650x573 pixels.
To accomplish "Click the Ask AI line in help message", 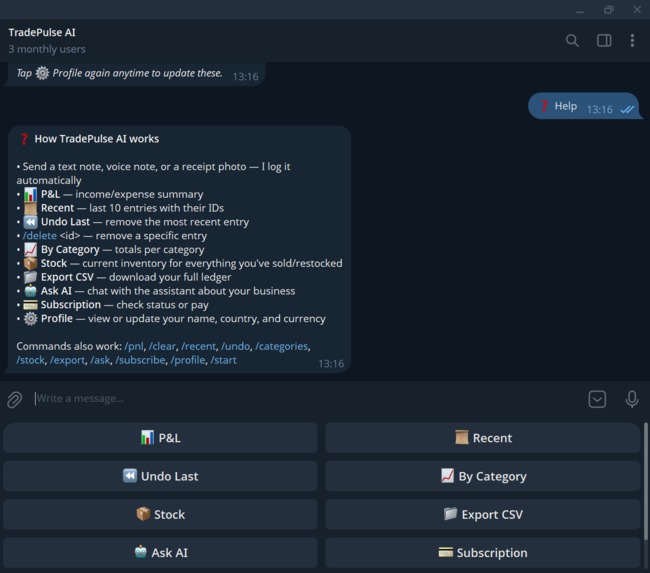I will click(156, 291).
